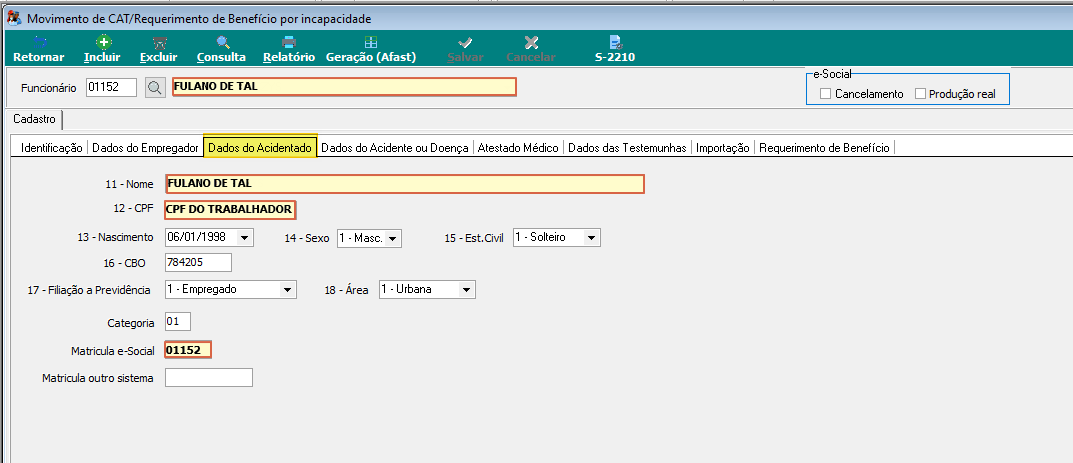Click the Geração (Afast) label
1073x463 pixels.
pos(371,57)
